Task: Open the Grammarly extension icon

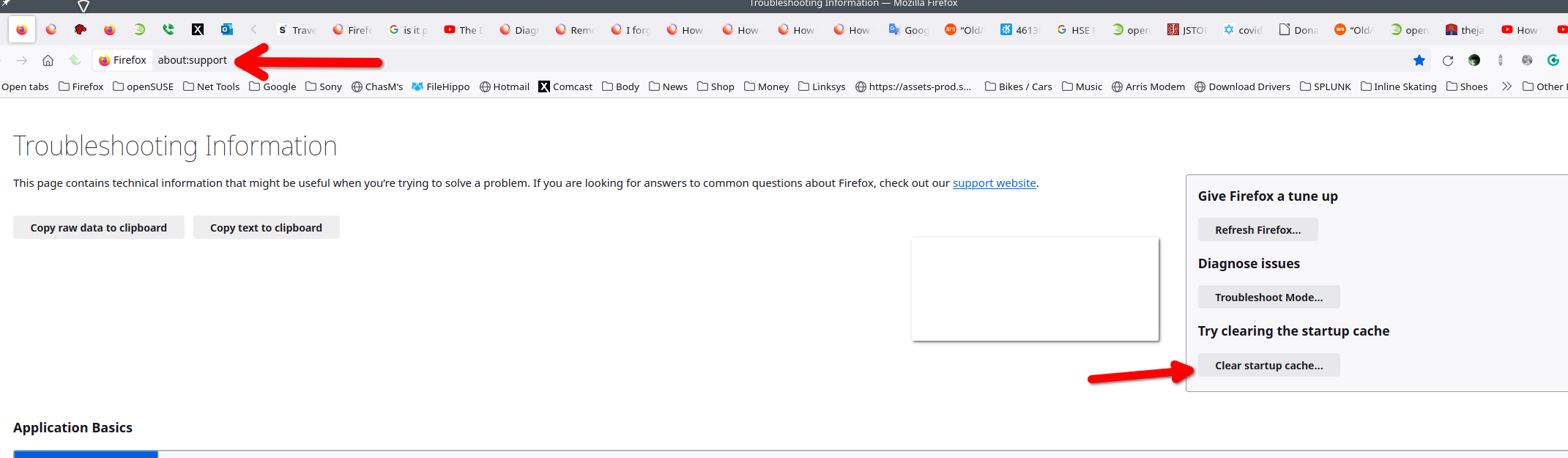Action: 1553,60
